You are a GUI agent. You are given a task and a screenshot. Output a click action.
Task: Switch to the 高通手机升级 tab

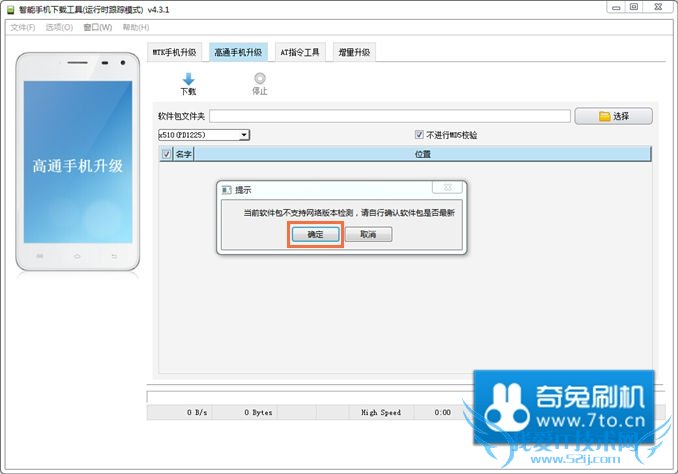tap(238, 52)
